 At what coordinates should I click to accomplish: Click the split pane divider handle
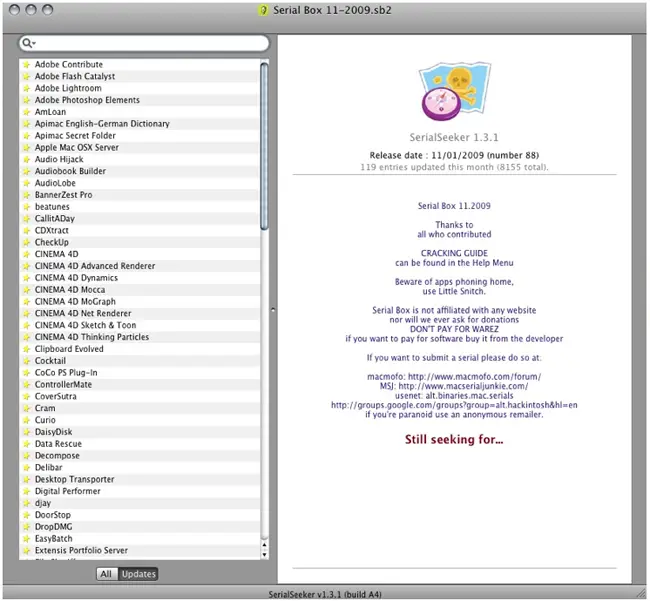click(273, 310)
